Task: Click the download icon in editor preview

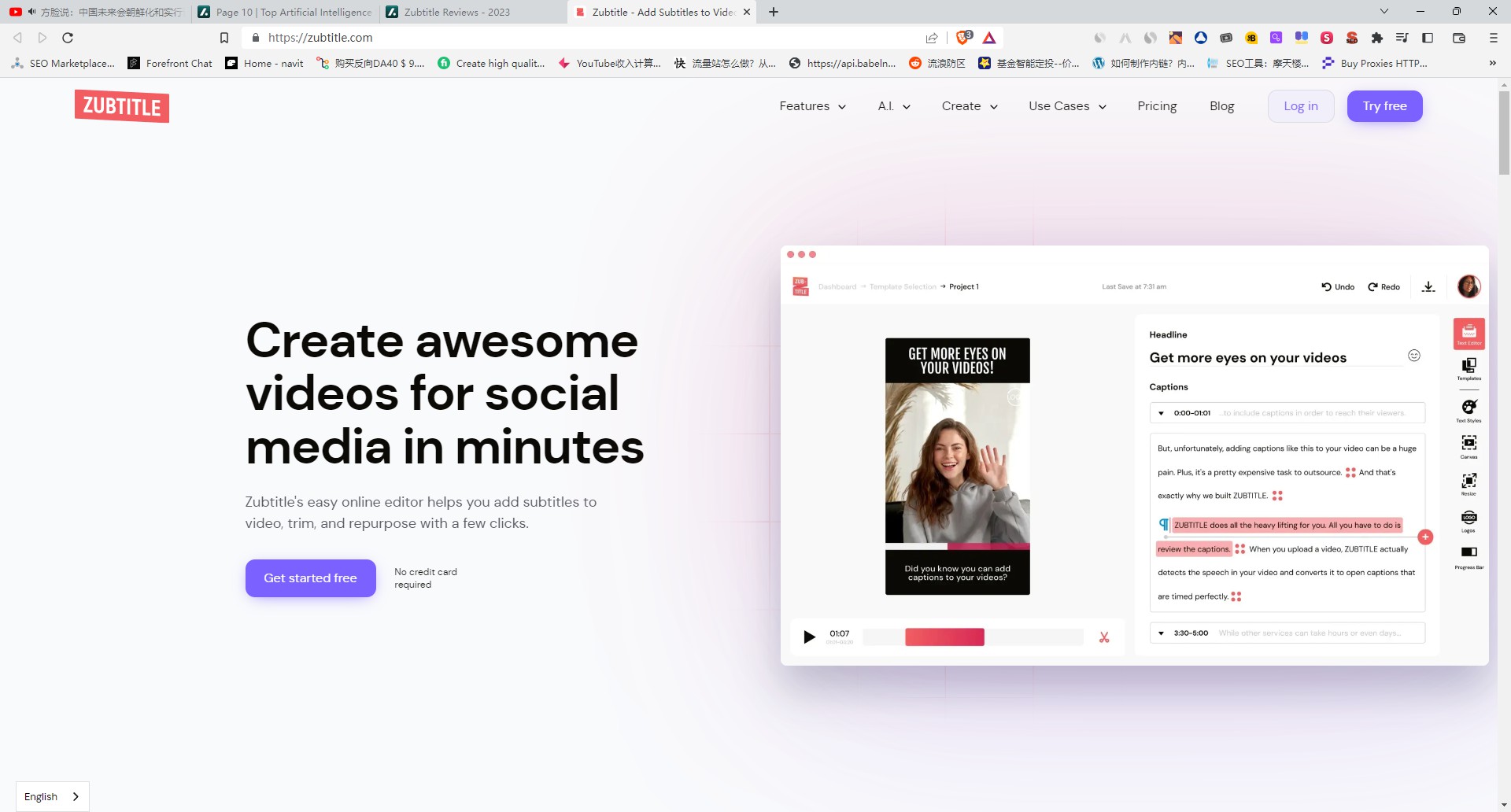Action: coord(1428,287)
